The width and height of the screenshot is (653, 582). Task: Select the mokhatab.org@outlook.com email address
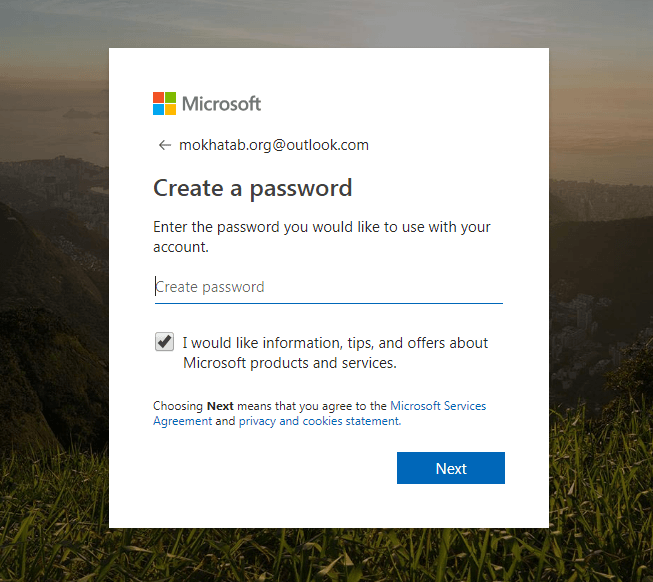tap(274, 145)
